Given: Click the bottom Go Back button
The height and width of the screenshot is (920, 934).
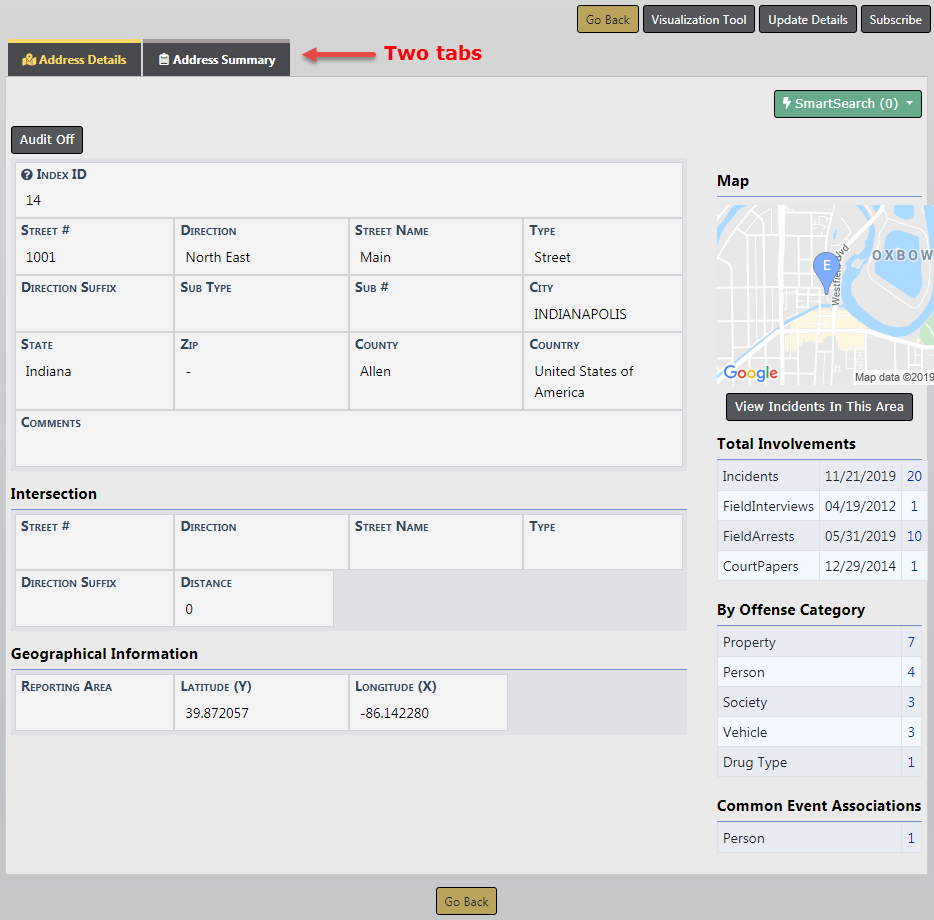Looking at the screenshot, I should tap(466, 901).
